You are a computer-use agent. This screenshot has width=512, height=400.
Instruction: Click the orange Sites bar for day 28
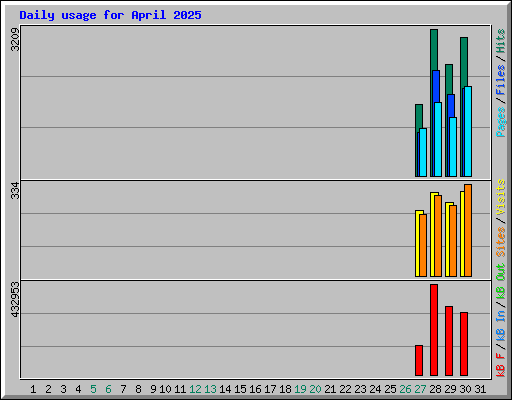[438, 236]
